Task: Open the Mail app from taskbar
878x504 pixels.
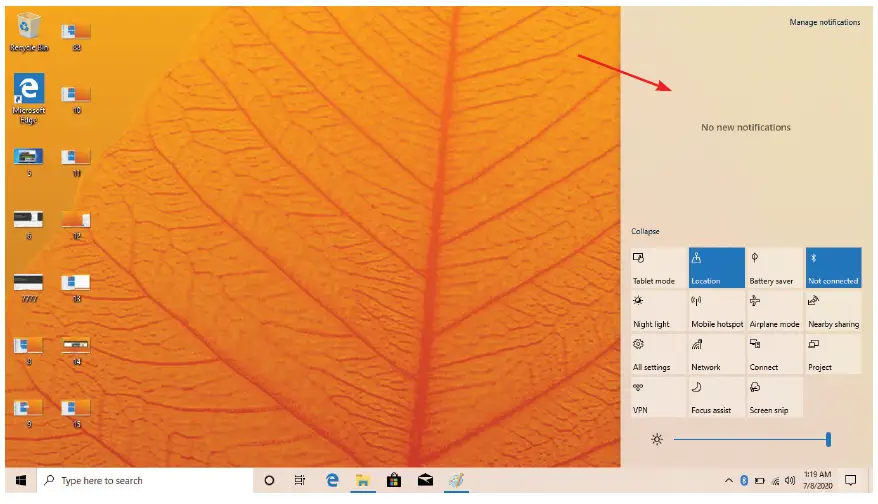Action: tap(426, 480)
